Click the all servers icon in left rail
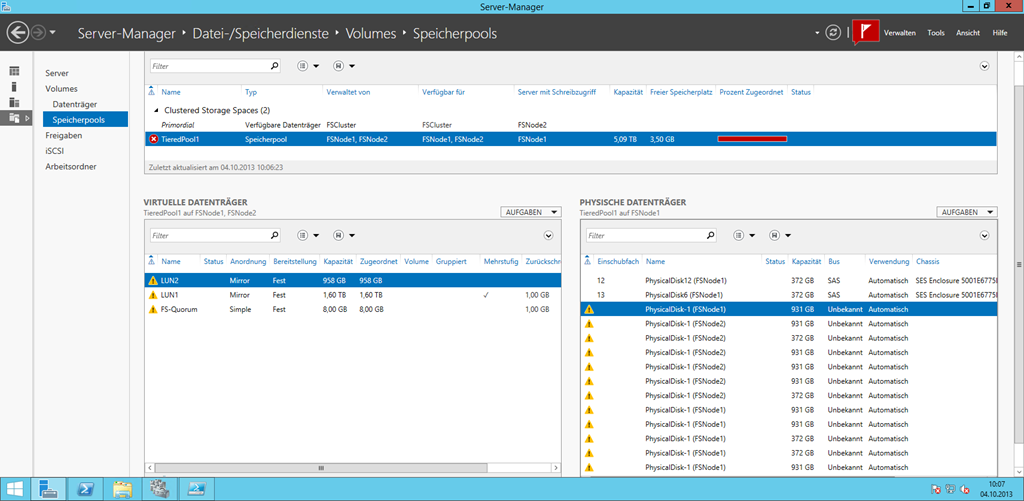The width and height of the screenshot is (1024, 501). click(14, 102)
